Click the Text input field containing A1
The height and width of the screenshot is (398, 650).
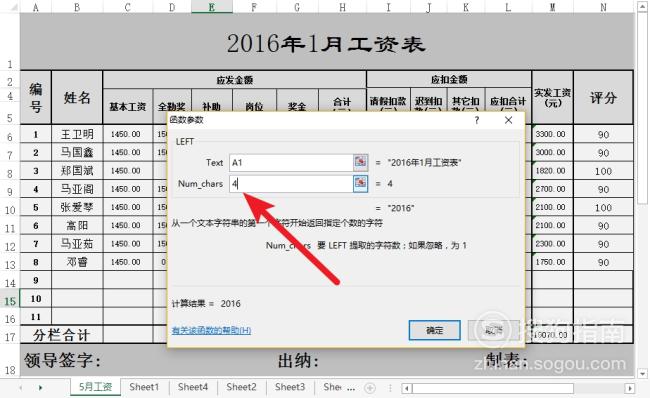(291, 163)
